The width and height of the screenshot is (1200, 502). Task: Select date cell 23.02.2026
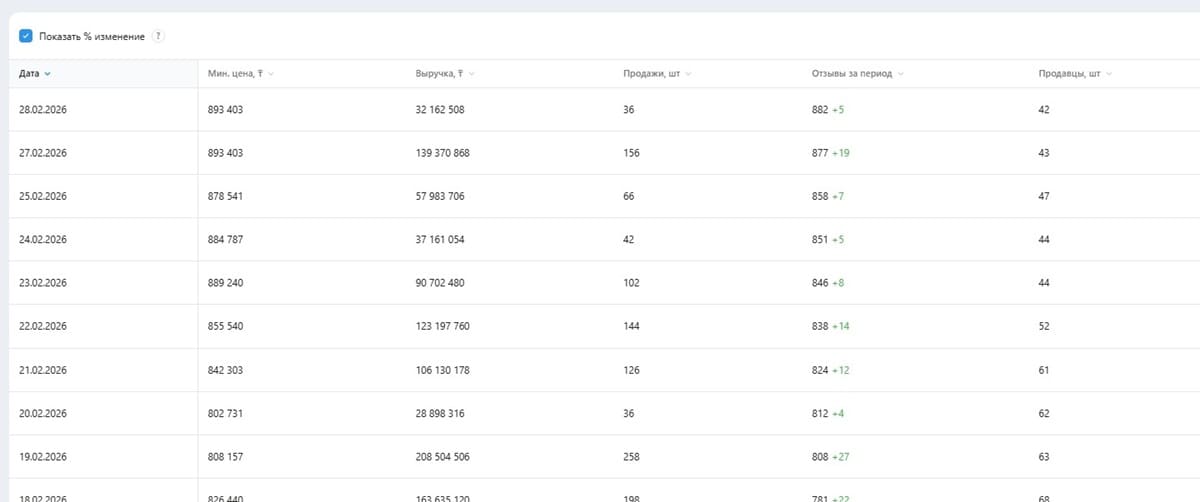(x=43, y=283)
